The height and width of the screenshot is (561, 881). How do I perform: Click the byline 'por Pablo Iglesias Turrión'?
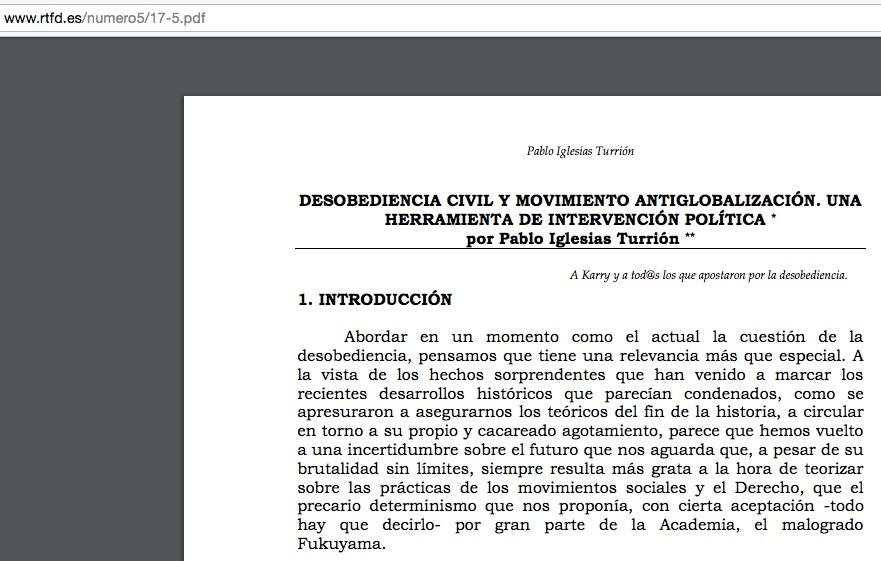(x=573, y=239)
